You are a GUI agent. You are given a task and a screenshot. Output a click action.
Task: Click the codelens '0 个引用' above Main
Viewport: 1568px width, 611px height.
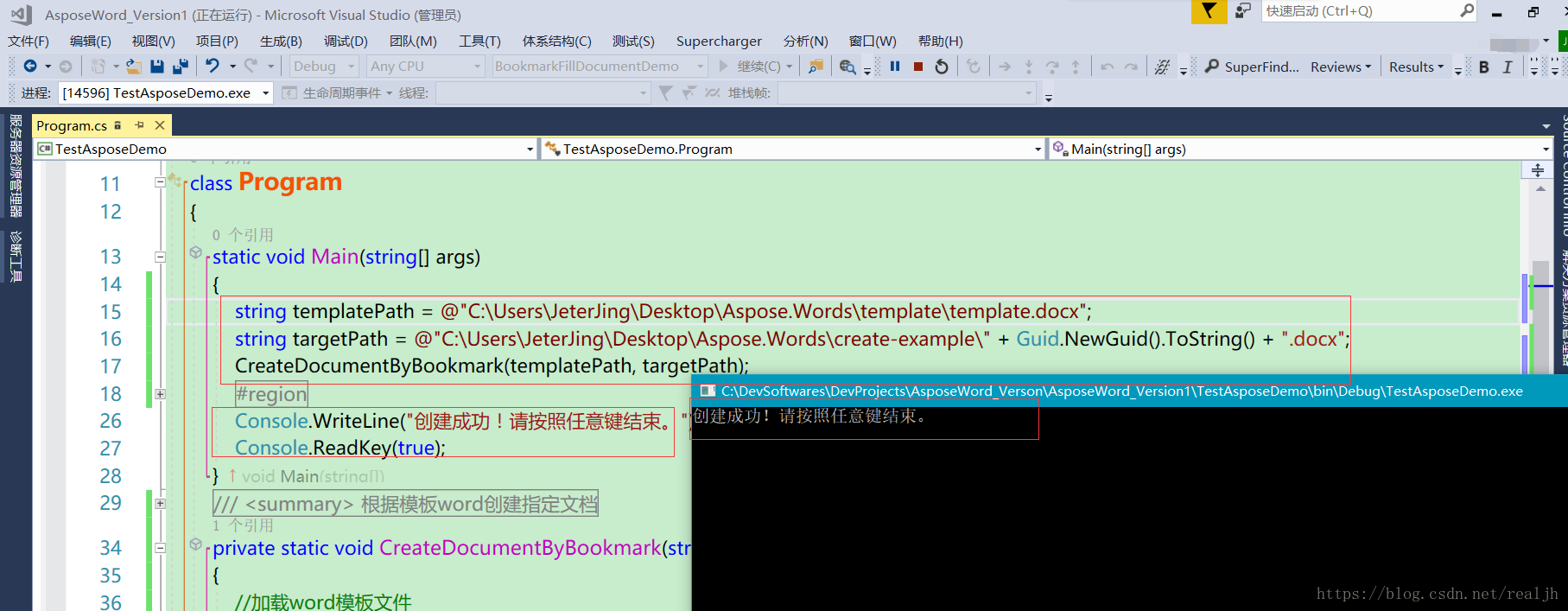pos(243,235)
